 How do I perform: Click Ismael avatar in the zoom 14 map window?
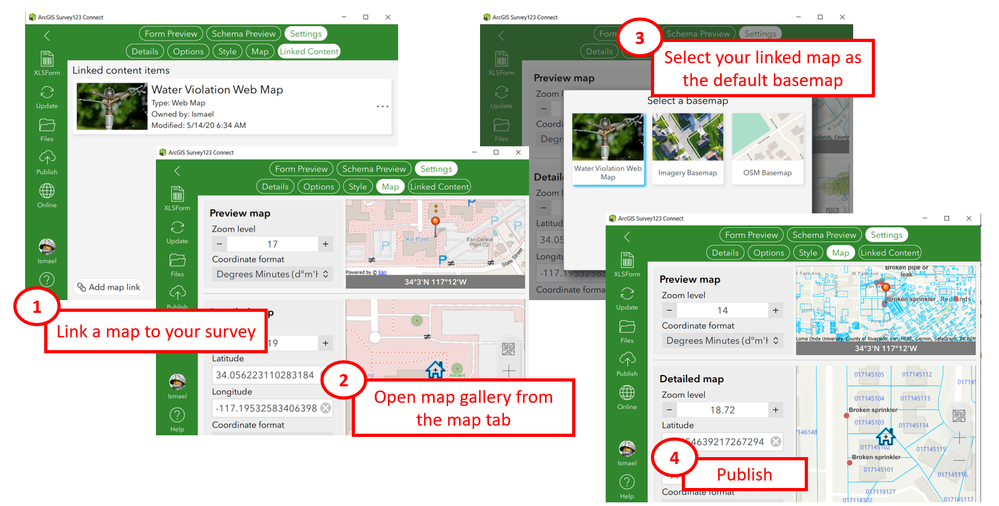click(x=627, y=449)
